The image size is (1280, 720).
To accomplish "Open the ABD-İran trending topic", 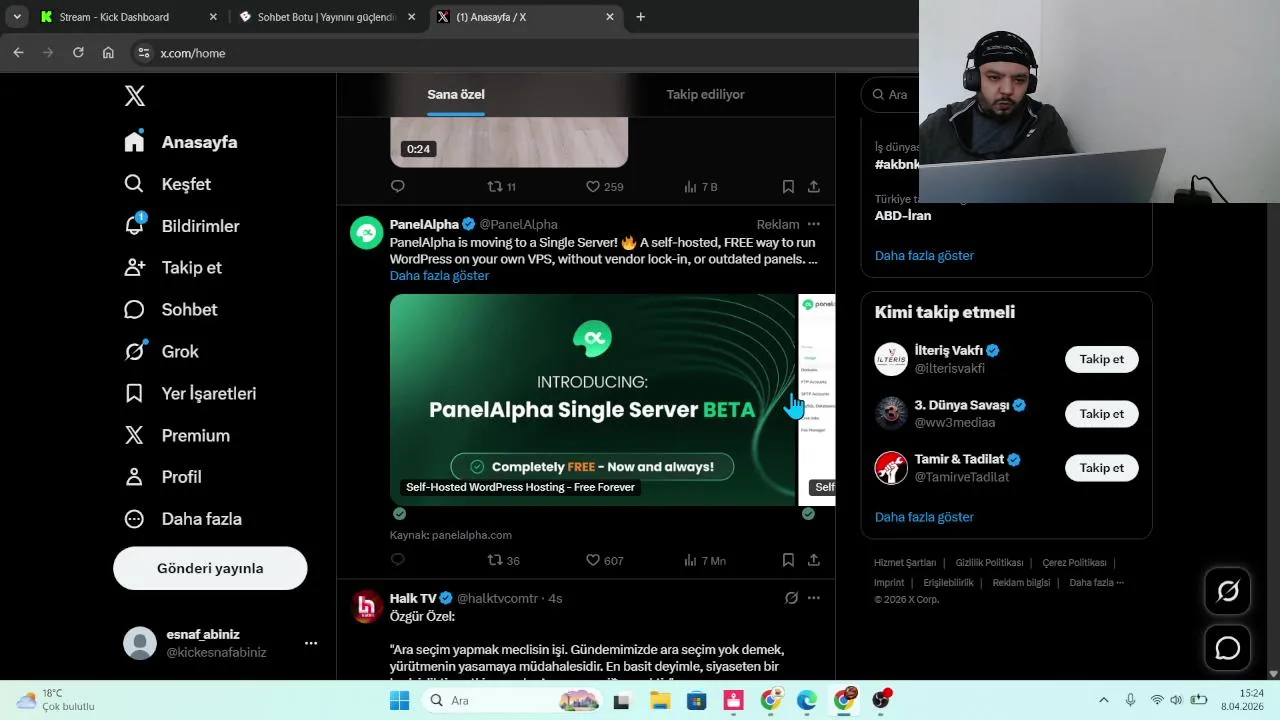I will 903,215.
